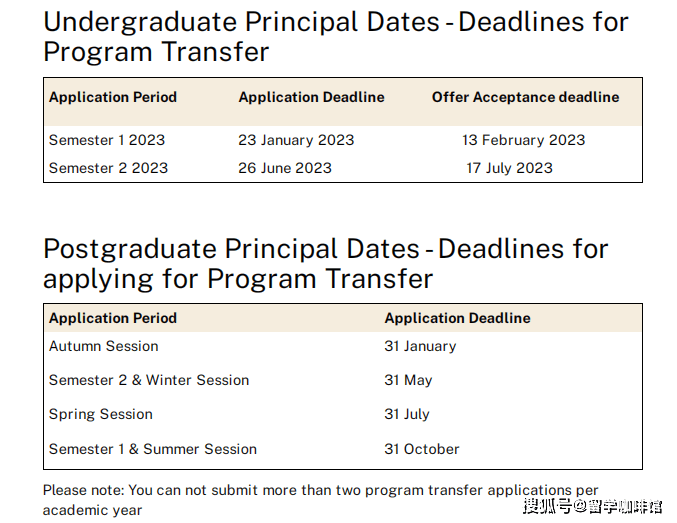This screenshot has height=523, width=677.
Task: Select the 17 July 2023 acceptance date
Action: pos(509,168)
